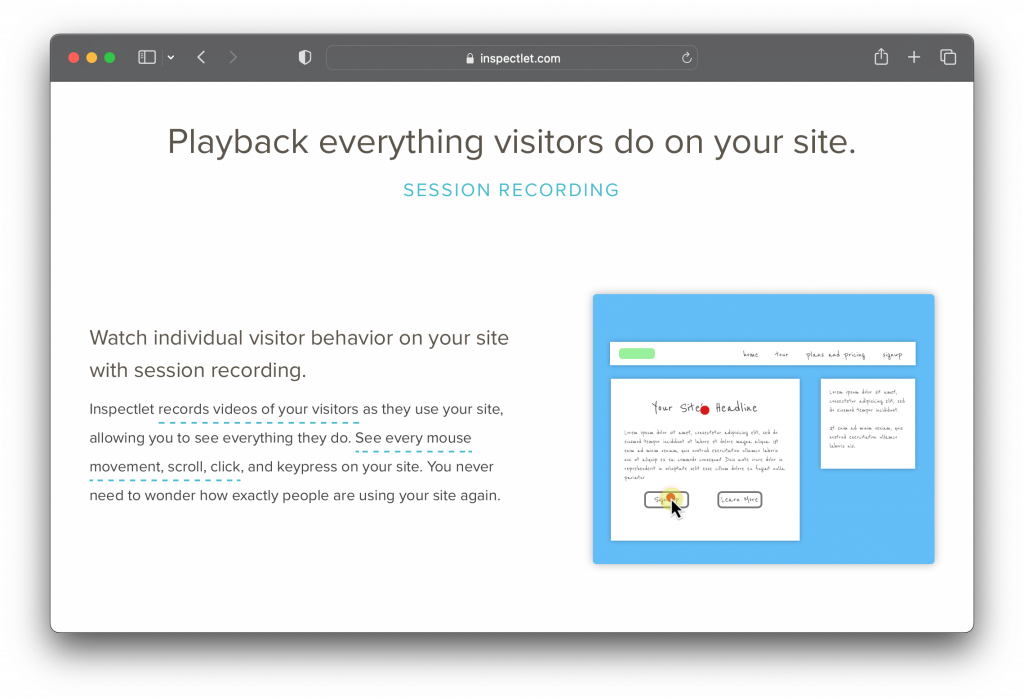Viewport: 1024px width, 699px height.
Task: Click 'Your Site Headline' in illustration
Action: point(705,408)
